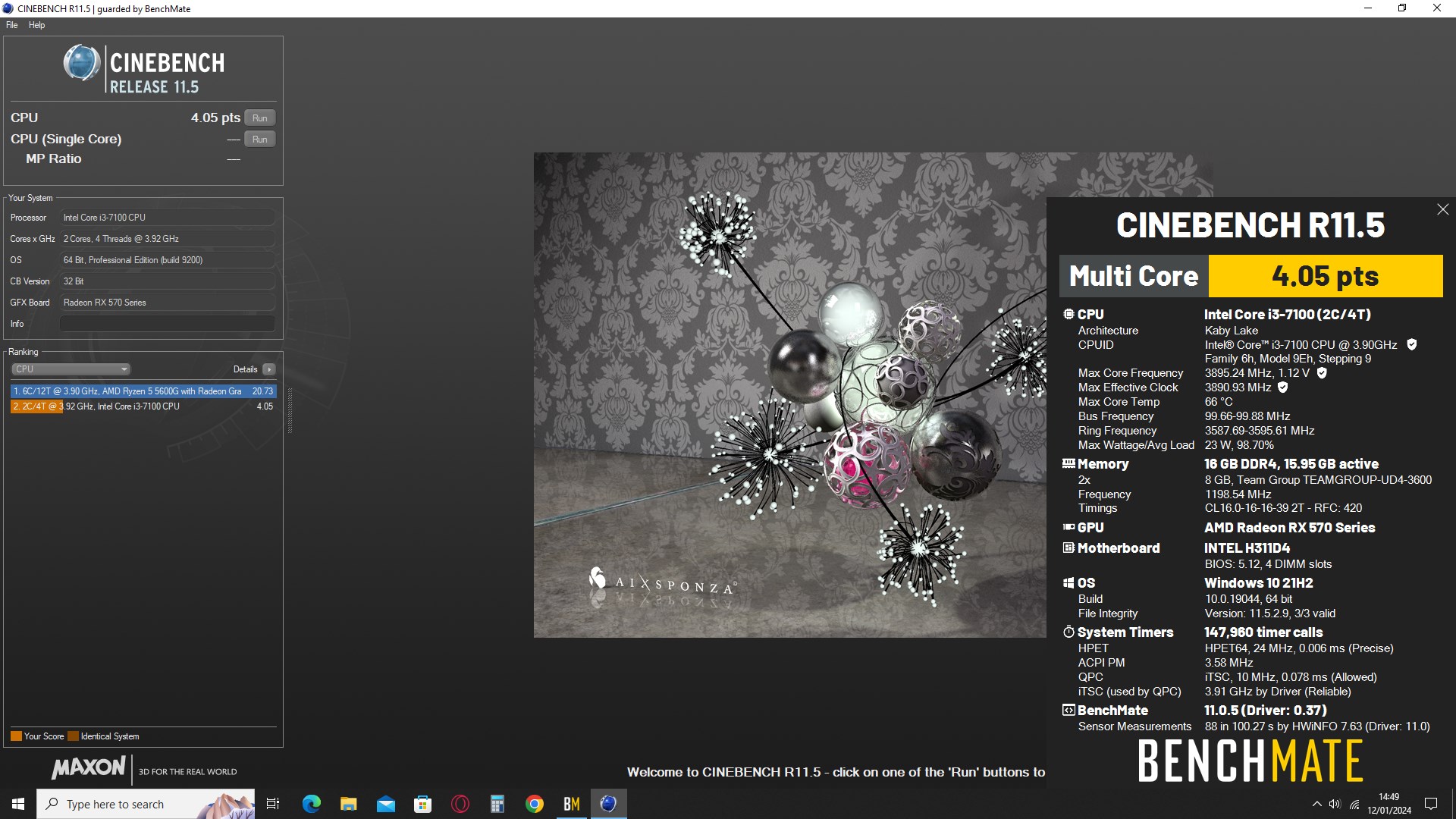This screenshot has width=1456, height=819.
Task: Close the BenchMate result overlay
Action: click(1442, 210)
